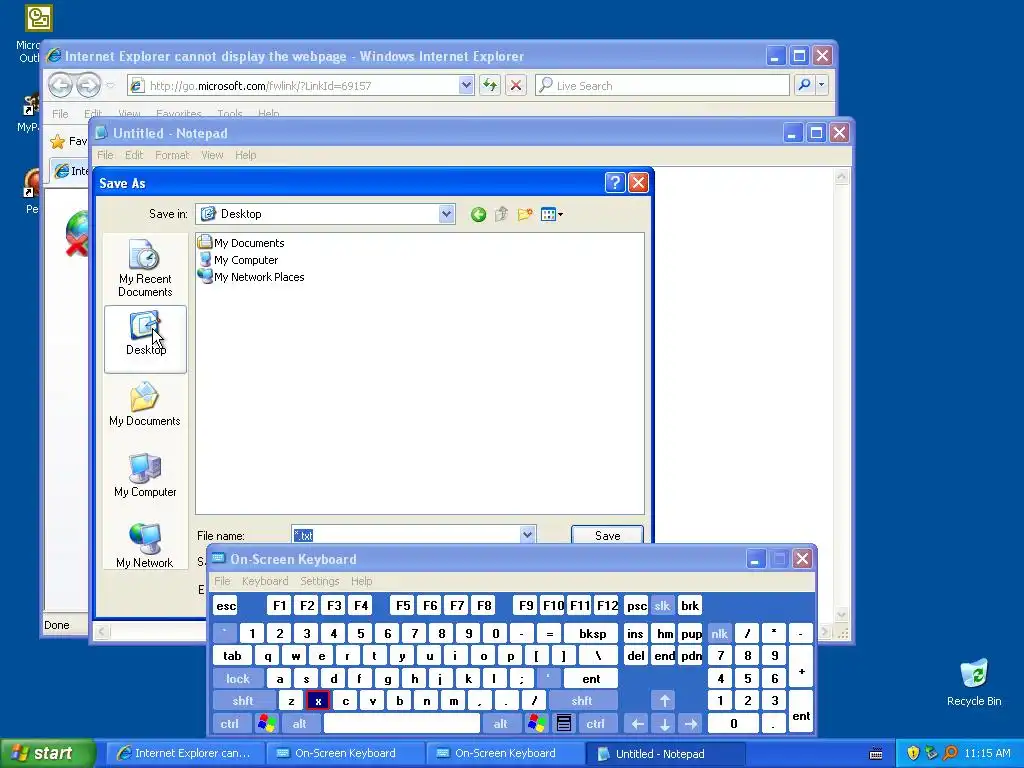Open On-Screen Keyboard's Keyboard menu
This screenshot has width=1024, height=768.
pyautogui.click(x=264, y=581)
